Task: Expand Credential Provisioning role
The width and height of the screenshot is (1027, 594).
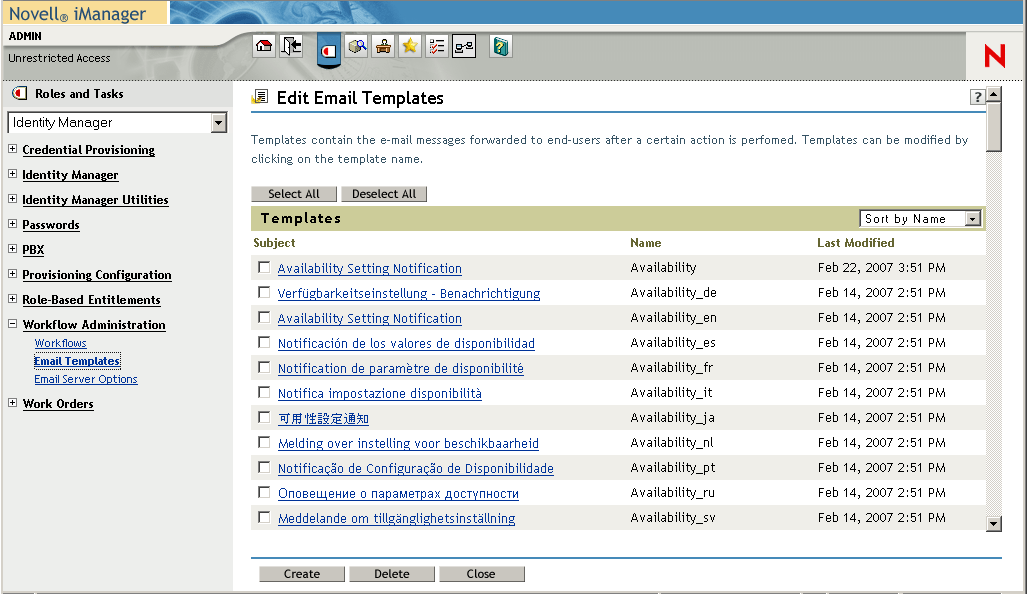Action: 12,149
